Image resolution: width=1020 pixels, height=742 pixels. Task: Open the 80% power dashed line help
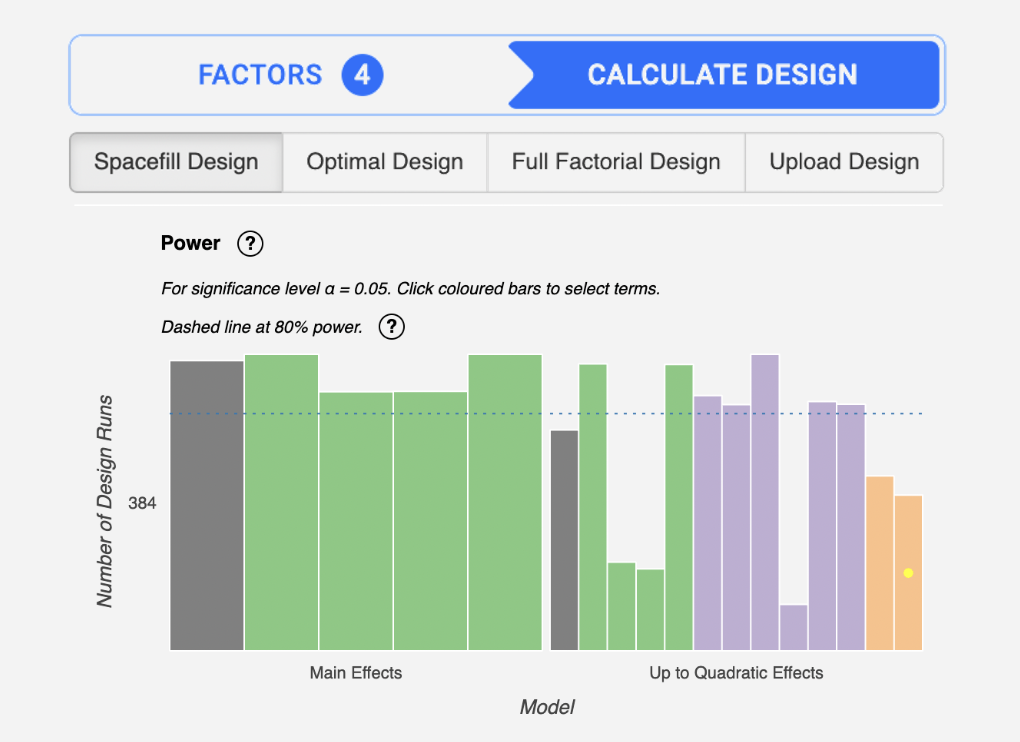click(391, 327)
